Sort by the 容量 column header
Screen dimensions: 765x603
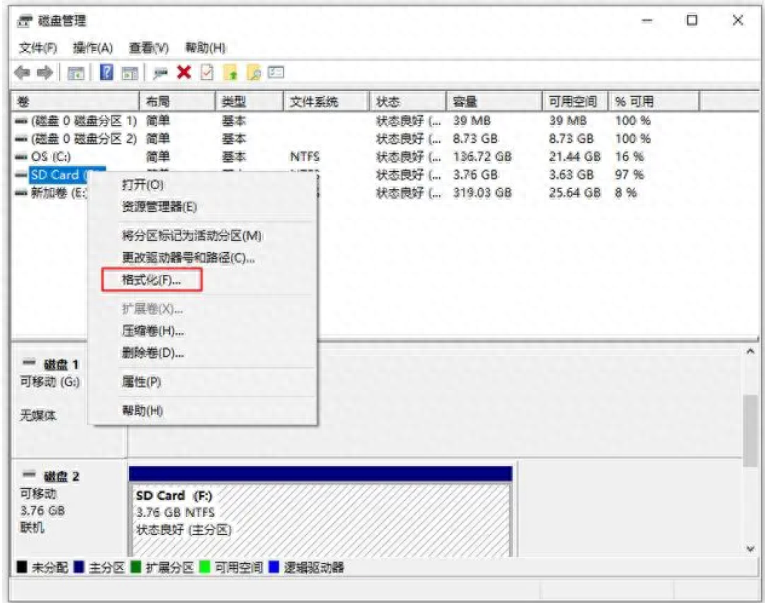[x=494, y=101]
